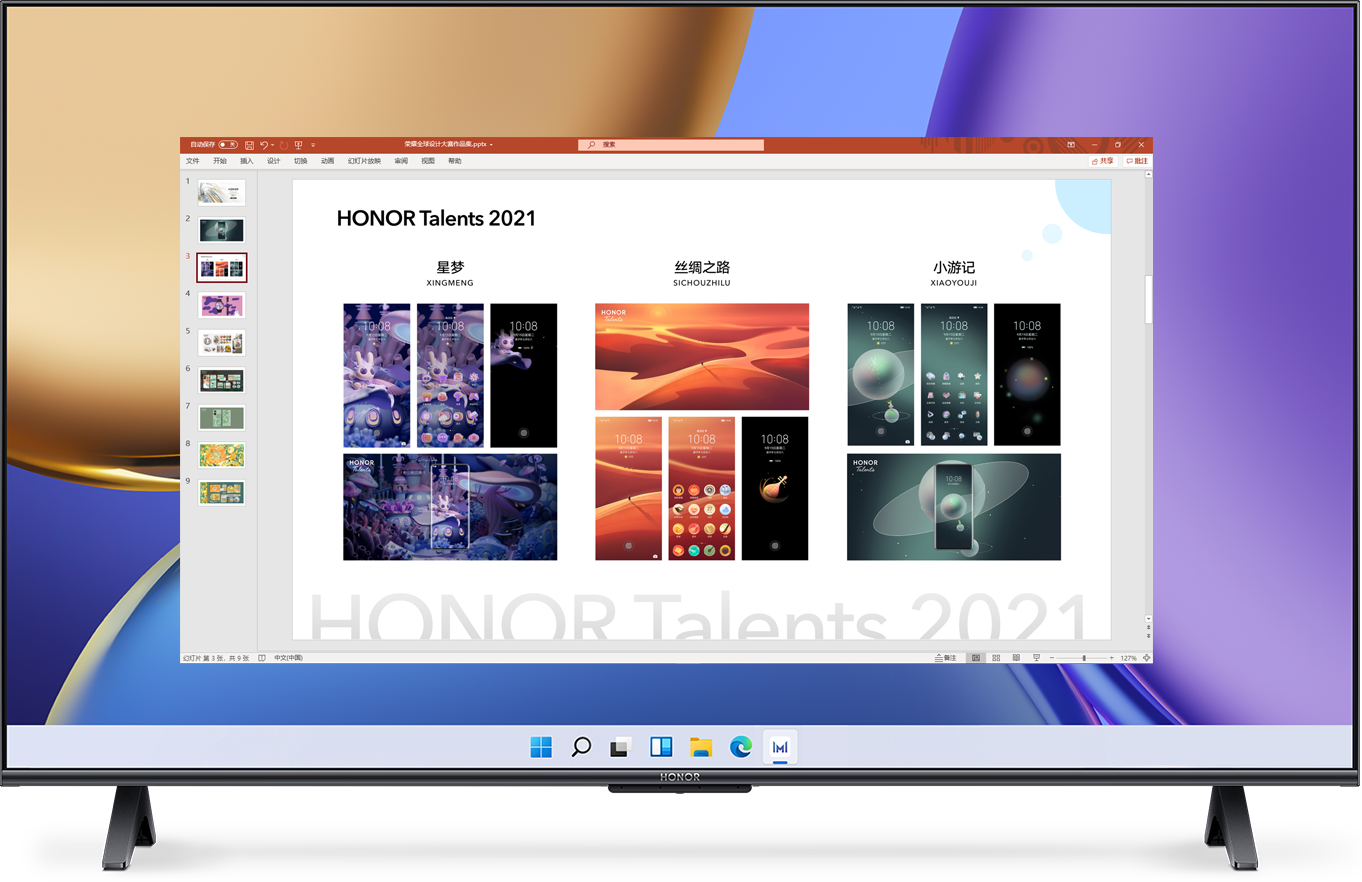This screenshot has height=882, width=1362.
Task: Select slide 6 thumbnail
Action: point(221,380)
